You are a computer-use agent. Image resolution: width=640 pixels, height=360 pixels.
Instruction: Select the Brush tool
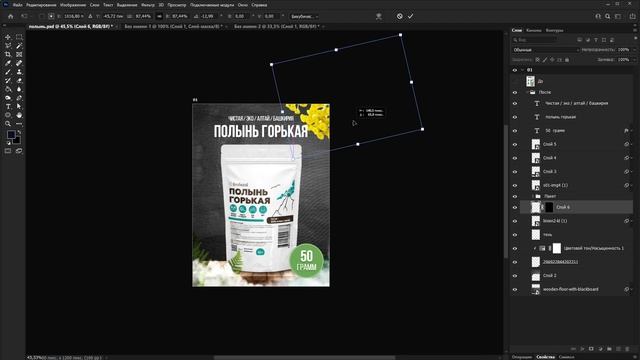point(8,72)
